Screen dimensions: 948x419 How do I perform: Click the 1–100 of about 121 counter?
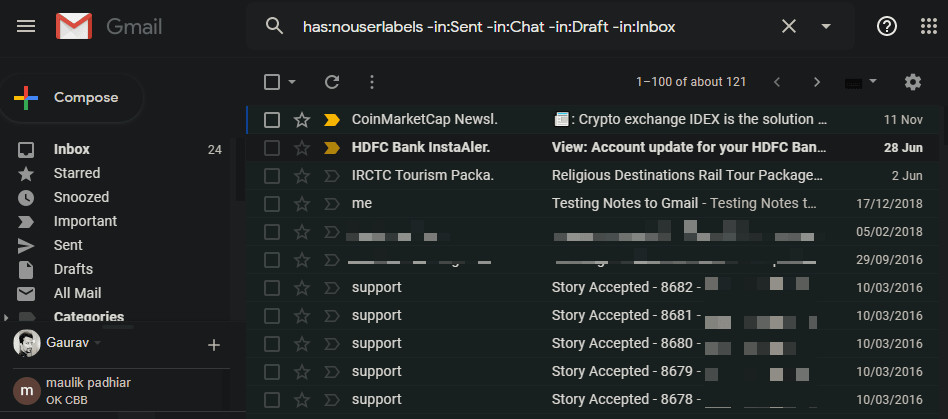[691, 82]
